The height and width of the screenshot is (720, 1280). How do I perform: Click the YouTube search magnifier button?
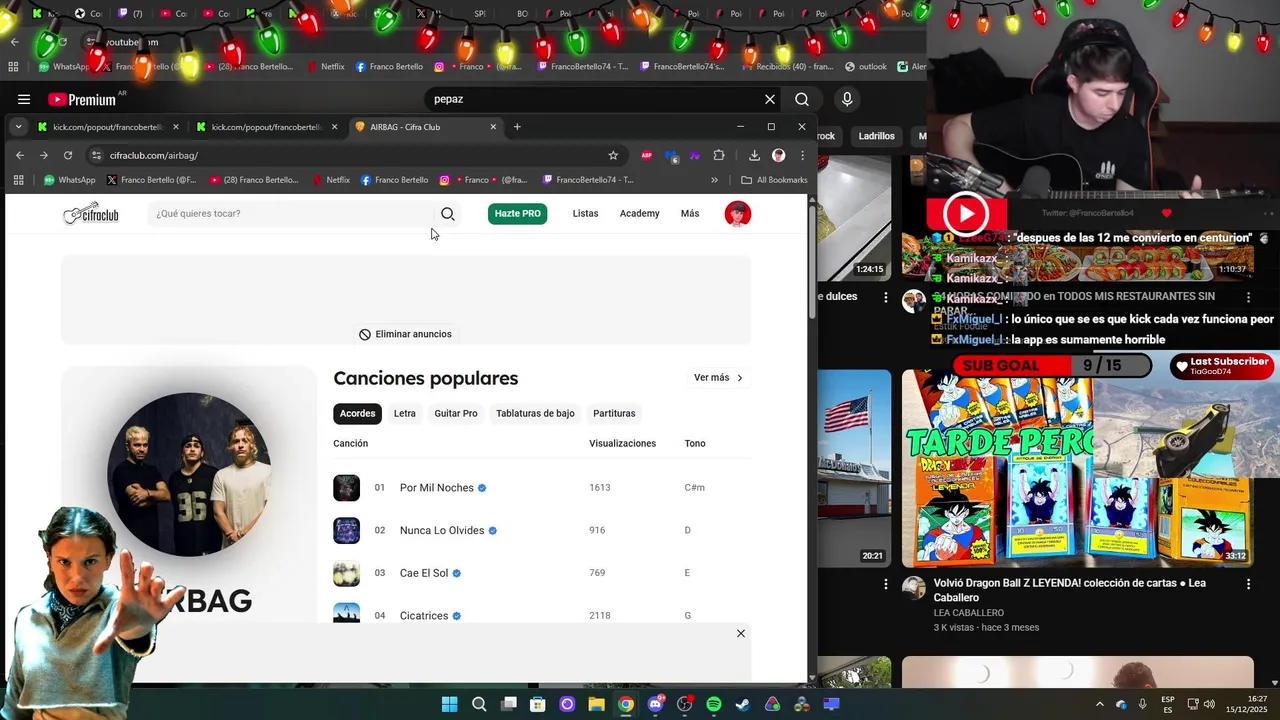pyautogui.click(x=802, y=99)
